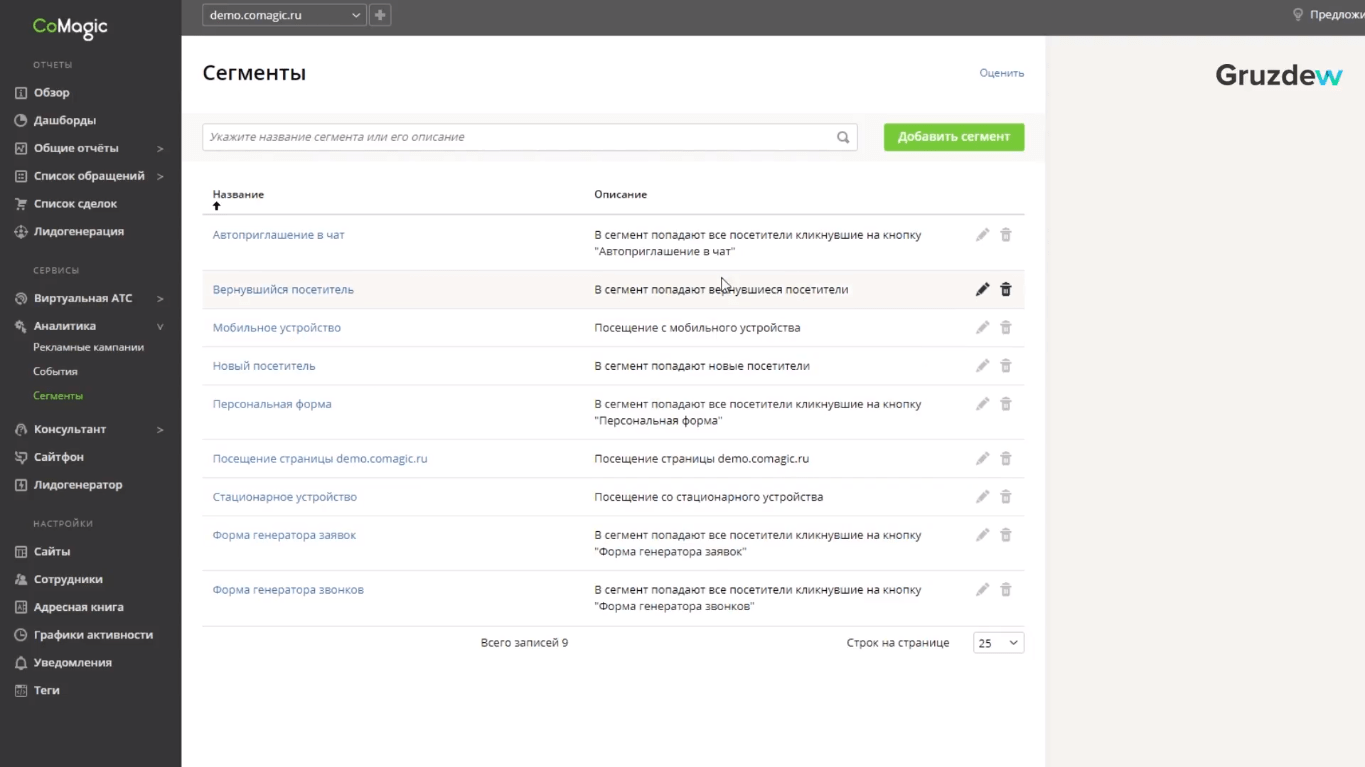This screenshot has width=1365, height=767.
Task: Open Мобильное устройство segment link
Action: [276, 328]
